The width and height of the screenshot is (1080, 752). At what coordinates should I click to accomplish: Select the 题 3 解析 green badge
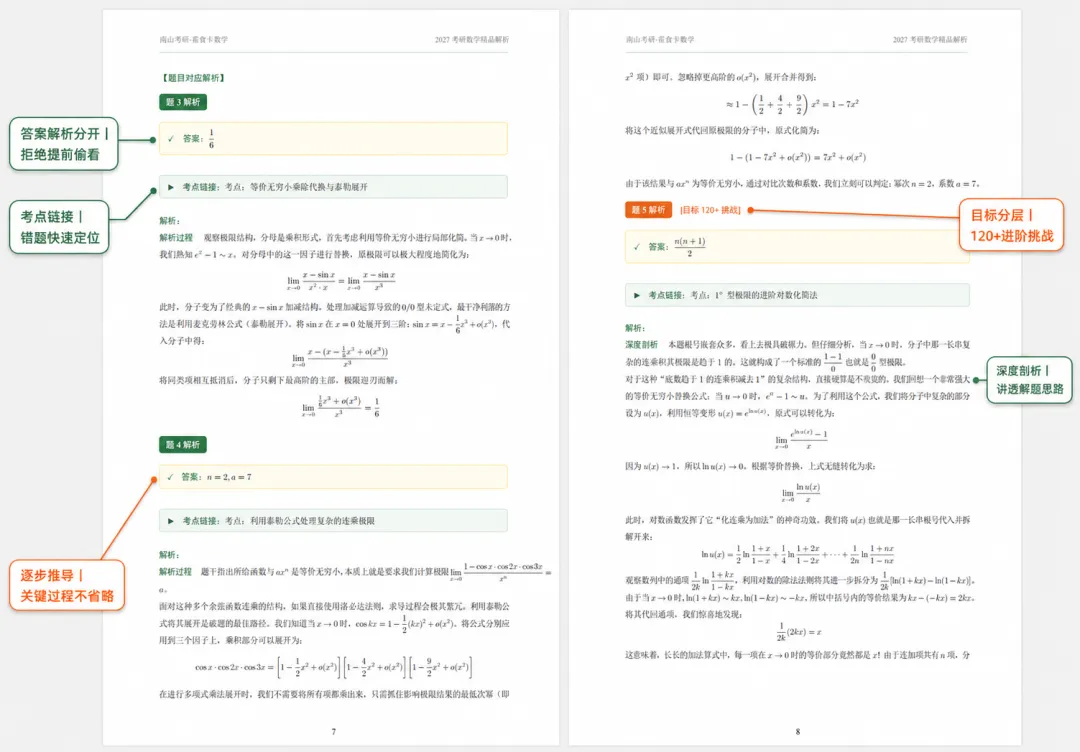[x=183, y=102]
